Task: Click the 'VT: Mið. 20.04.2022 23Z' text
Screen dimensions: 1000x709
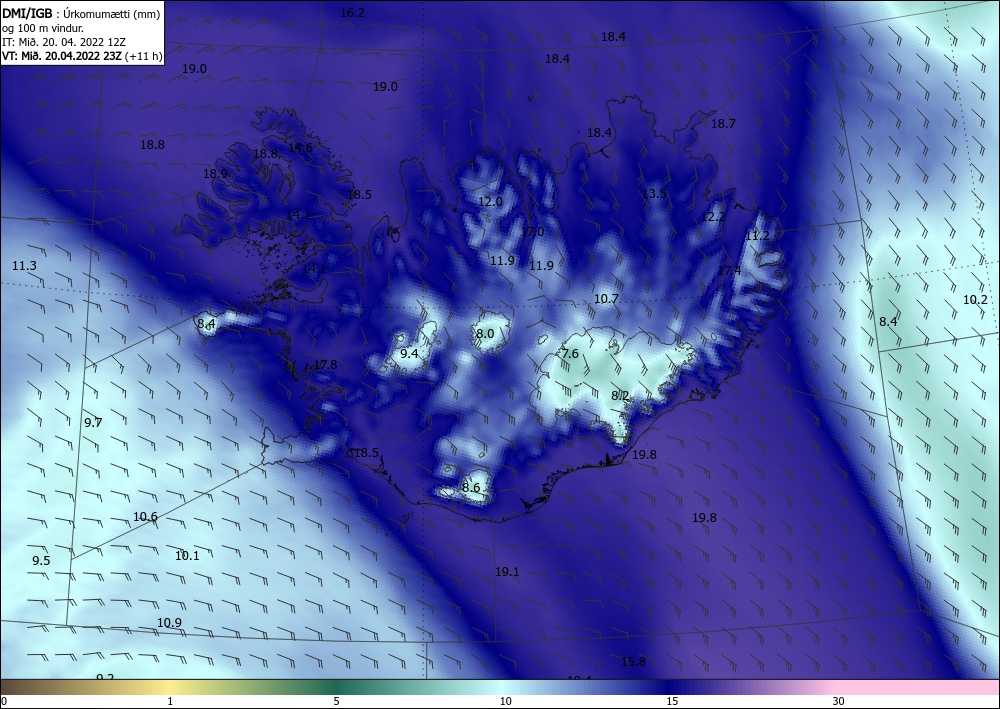Action: (62, 56)
